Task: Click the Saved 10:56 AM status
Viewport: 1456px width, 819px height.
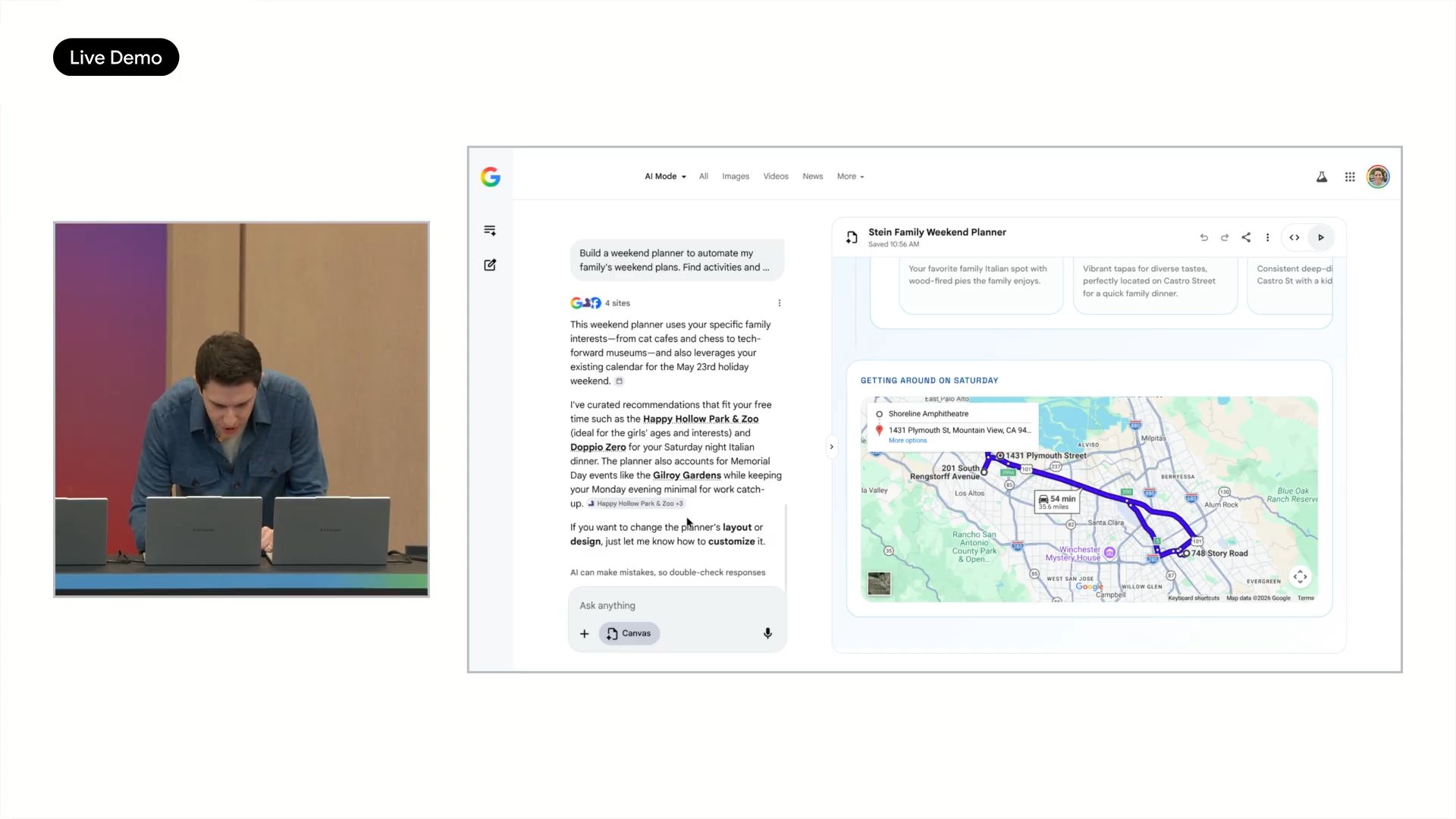Action: [x=893, y=244]
